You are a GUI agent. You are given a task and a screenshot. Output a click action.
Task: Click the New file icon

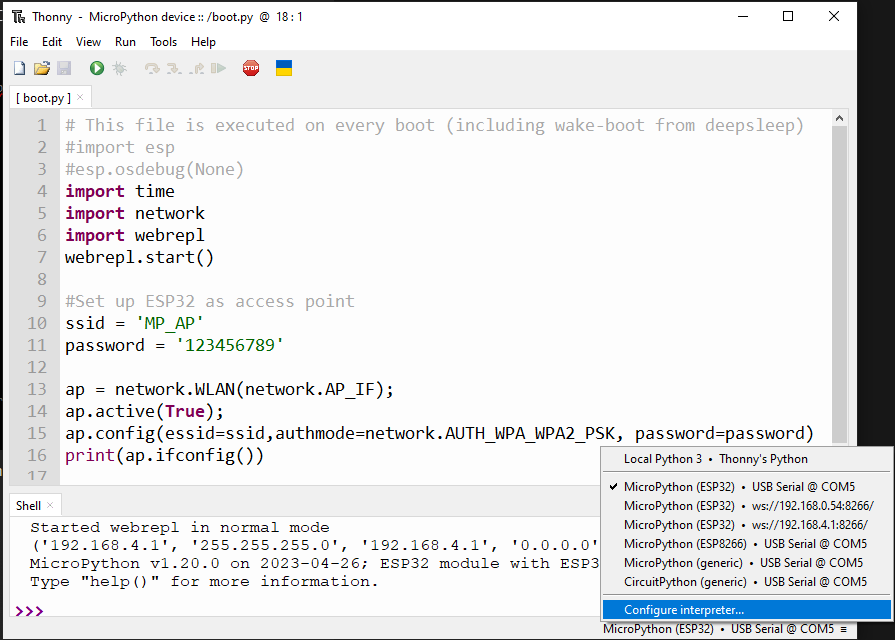pos(19,68)
